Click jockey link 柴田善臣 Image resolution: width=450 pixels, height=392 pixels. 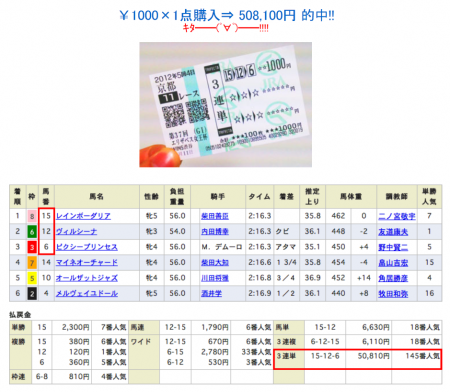pyautogui.click(x=215, y=216)
